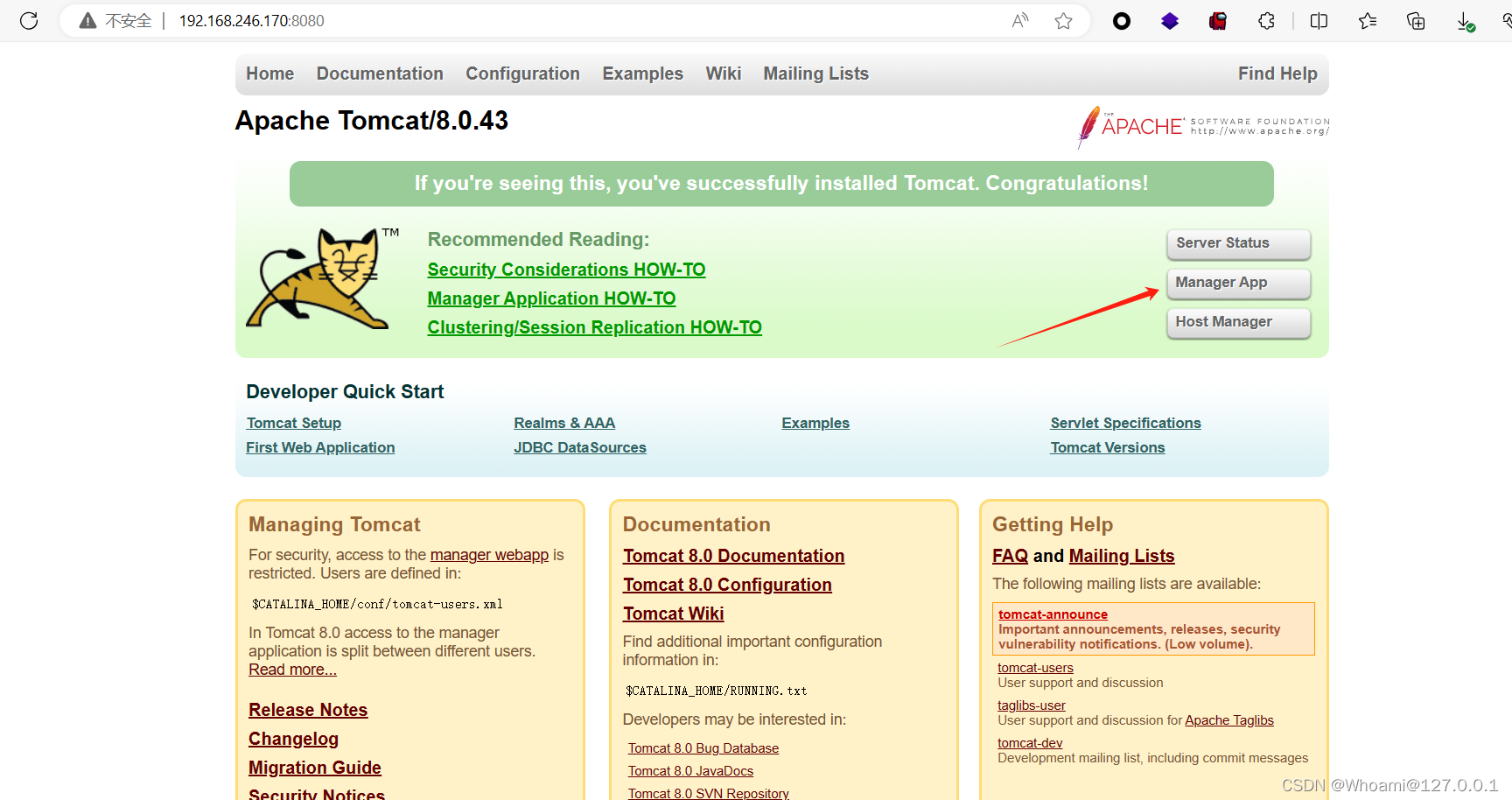
Task: Click the Read Aloud icon in address bar
Action: point(1020,21)
